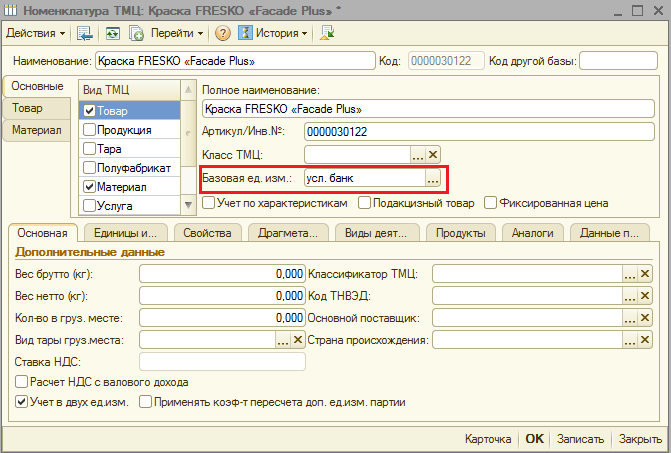Clear the Классификатор ТМЦ field with X
671x453 pixels.
[x=646, y=273]
